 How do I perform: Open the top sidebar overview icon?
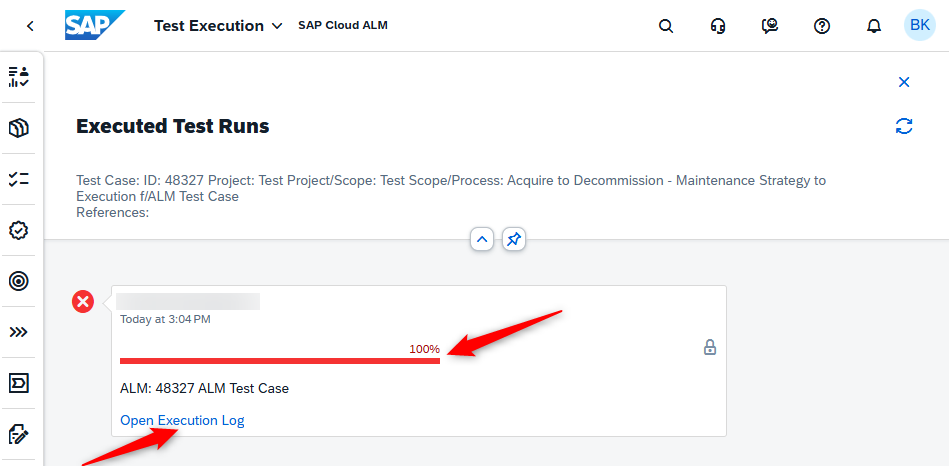[x=19, y=77]
